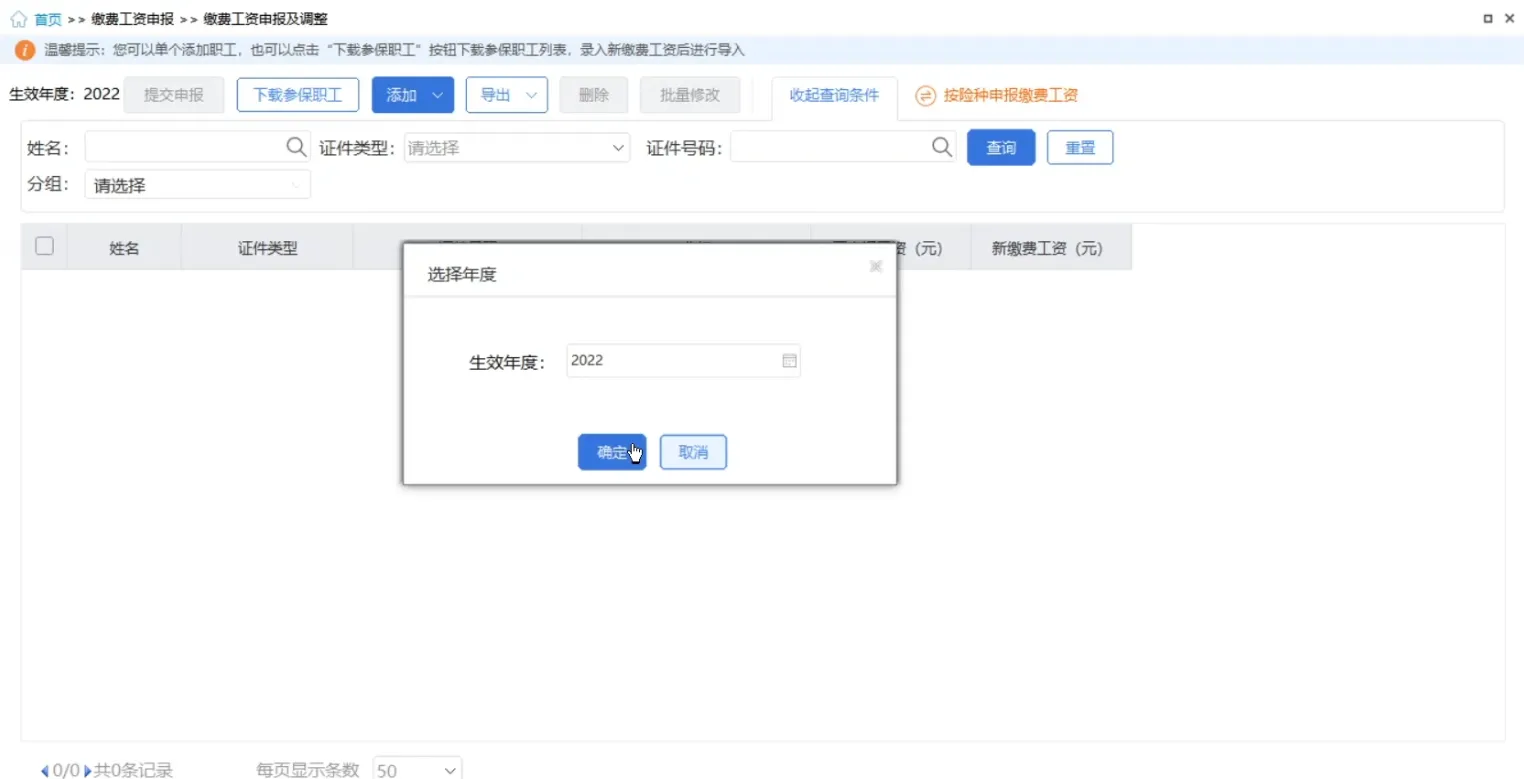
Task: Click the 生效年度: 2022 label
Action: click(x=64, y=94)
